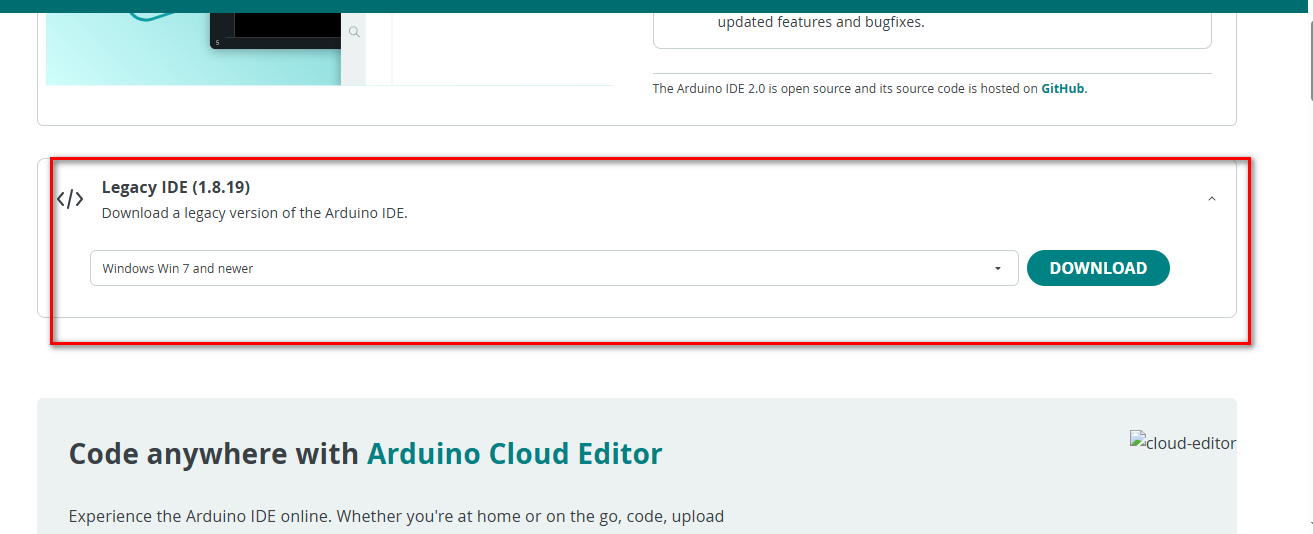Click the cloud-editor image placeholder
Viewport: 1313px width, 534px height.
(x=1183, y=442)
